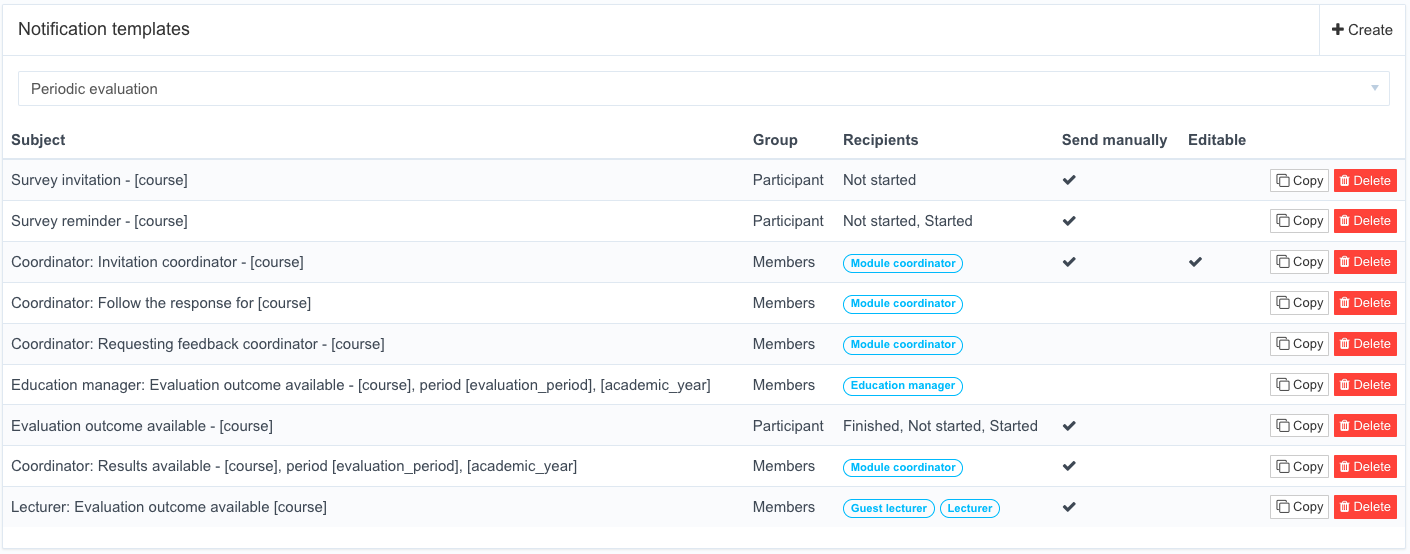The image size is (1410, 554).
Task: Copy the Requesting feedback coordinator template
Action: coord(1299,344)
